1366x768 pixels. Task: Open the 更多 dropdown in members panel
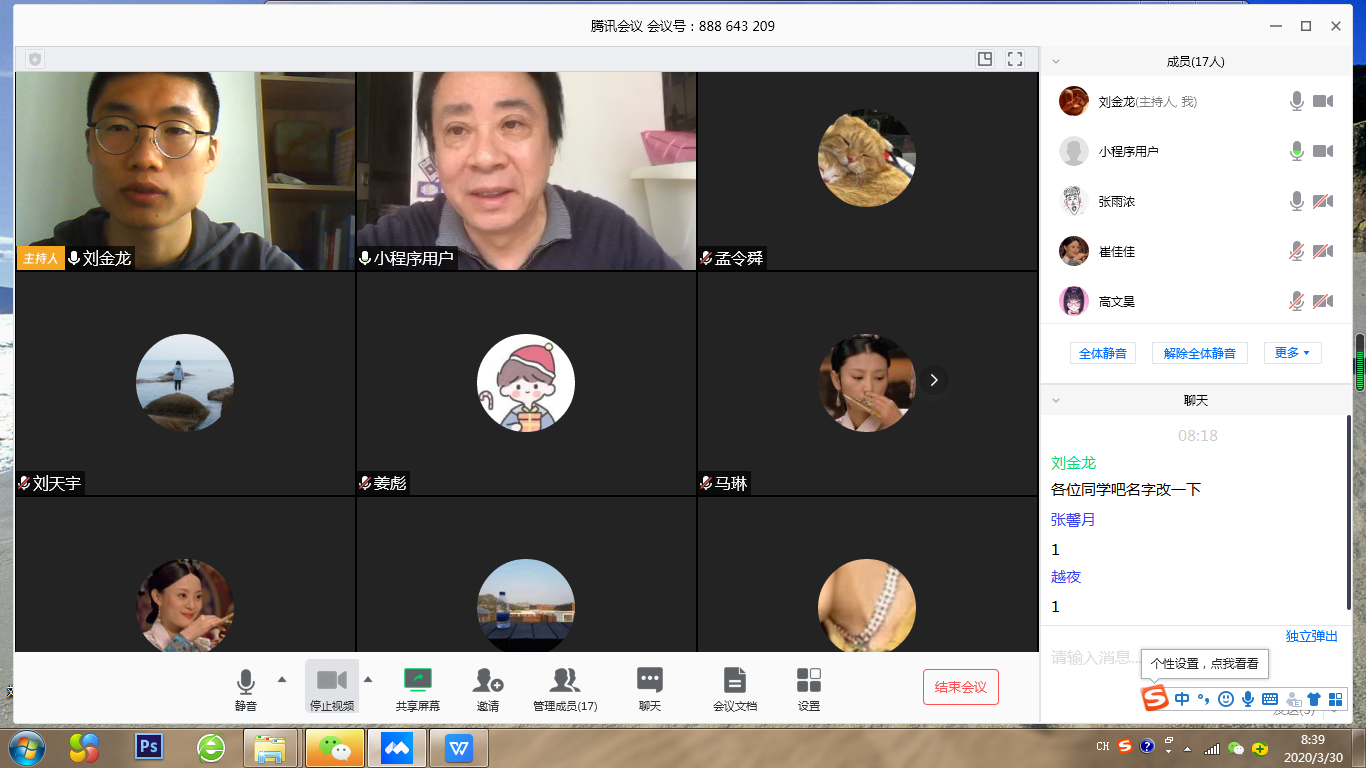pyautogui.click(x=1292, y=353)
